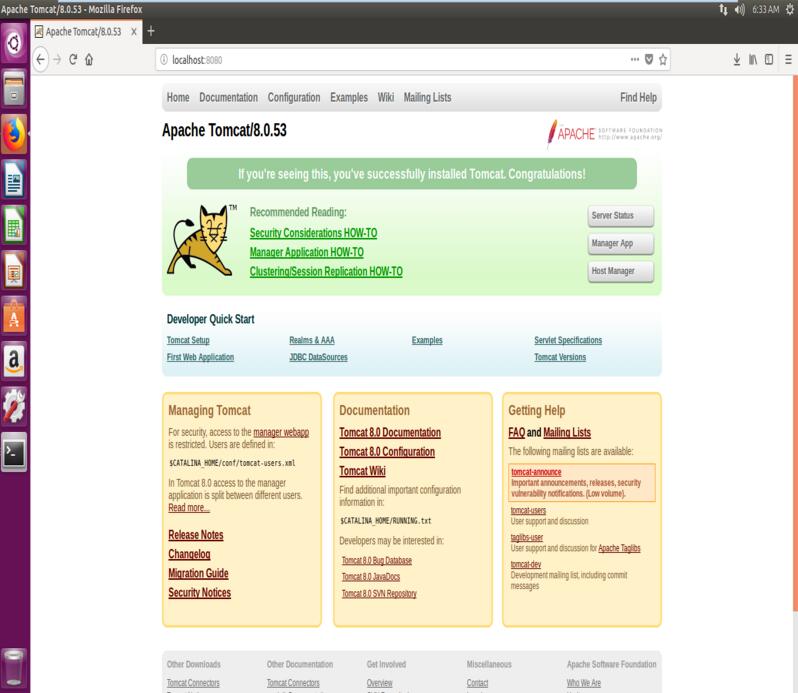Open JDBC DataSources link

319,357
